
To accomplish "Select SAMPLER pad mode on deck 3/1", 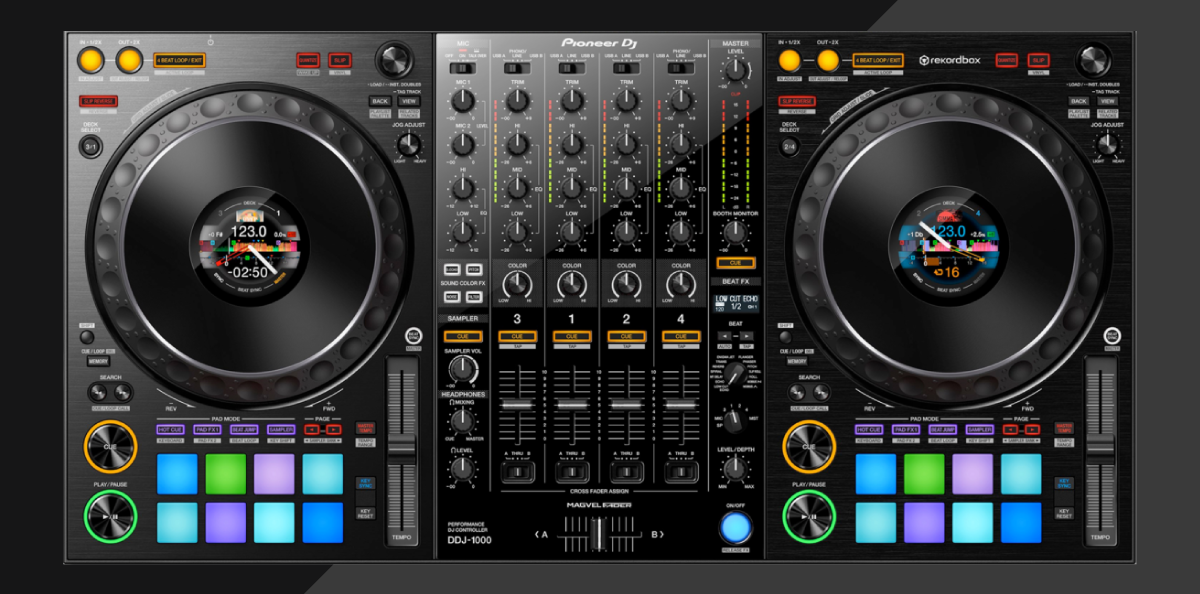I will click(281, 429).
